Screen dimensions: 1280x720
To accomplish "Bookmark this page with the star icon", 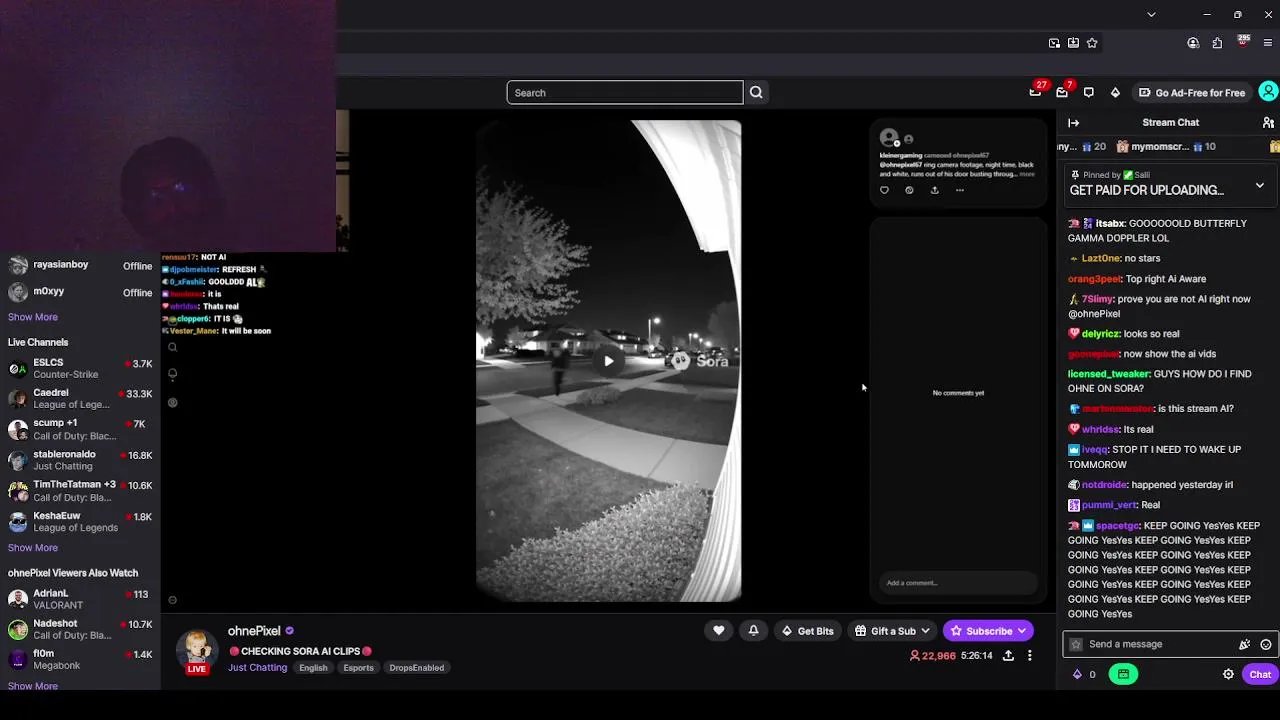I will coord(1092,43).
